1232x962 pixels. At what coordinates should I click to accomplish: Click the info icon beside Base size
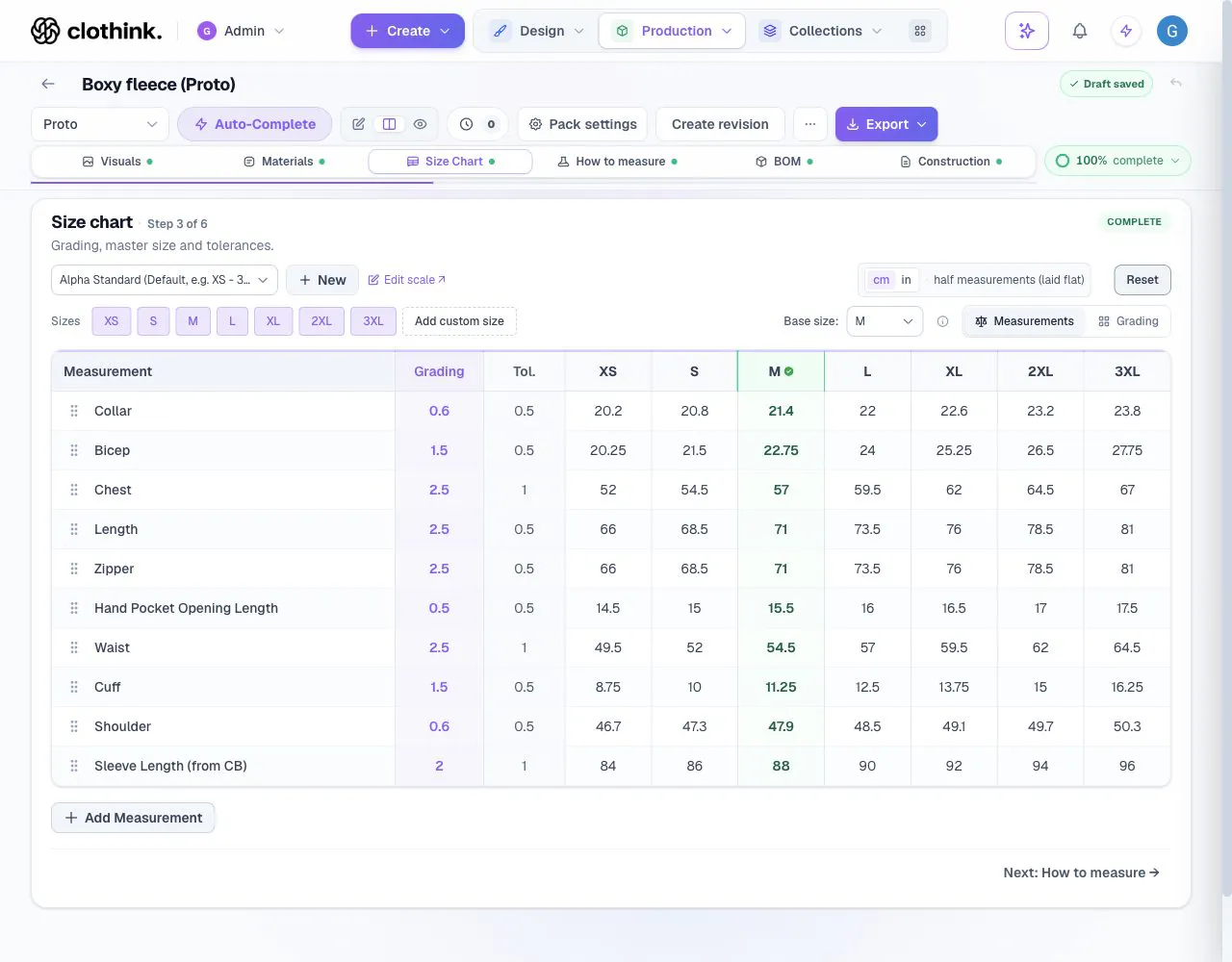pos(942,321)
